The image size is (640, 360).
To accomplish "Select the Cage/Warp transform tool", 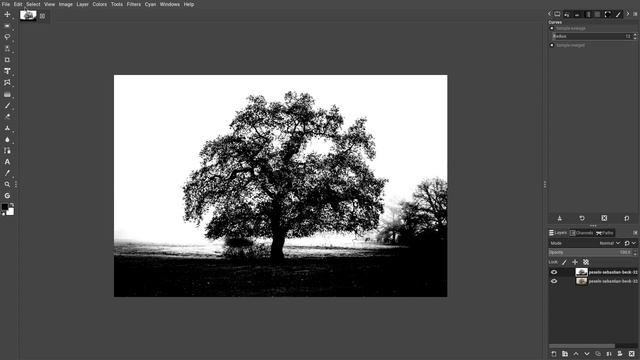I will click(x=7, y=82).
